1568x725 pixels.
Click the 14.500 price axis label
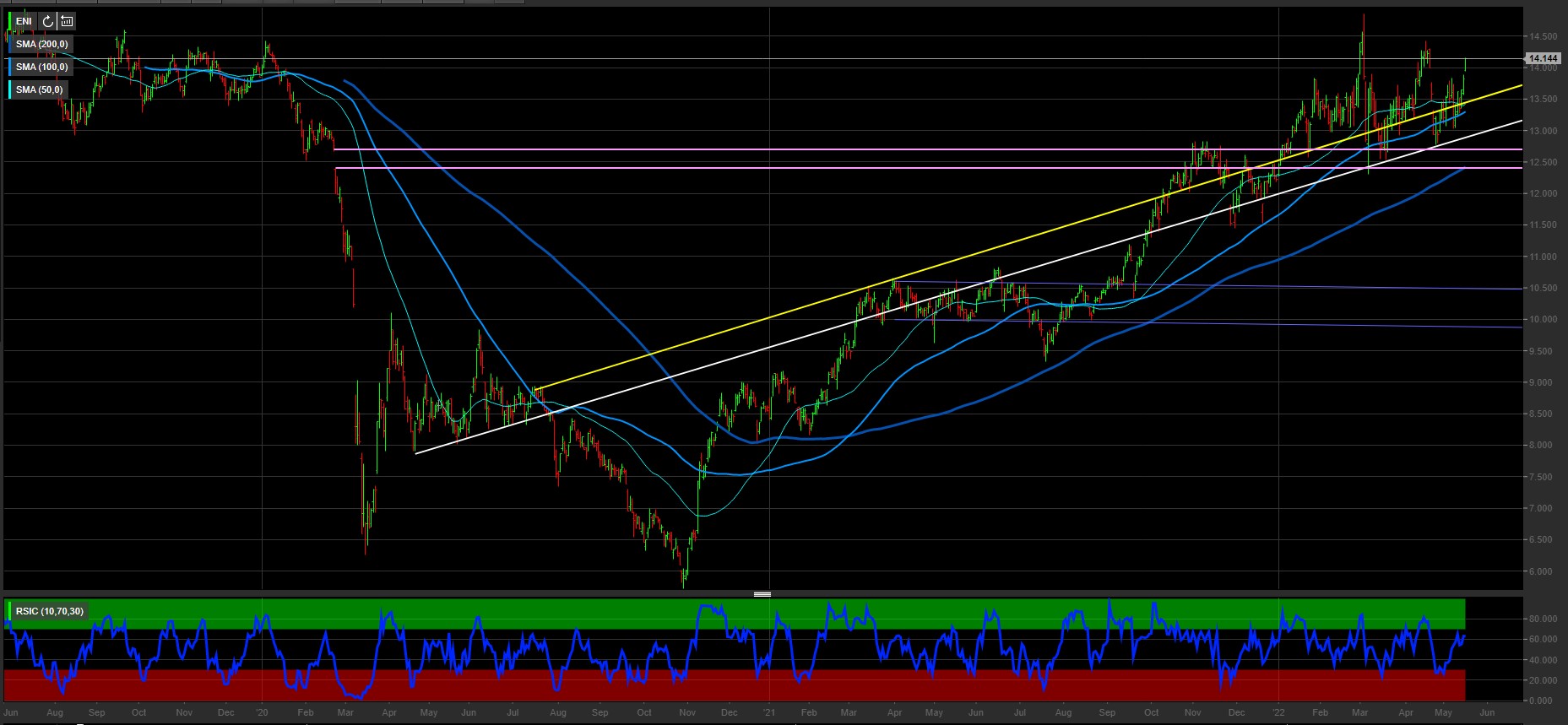click(x=1543, y=36)
